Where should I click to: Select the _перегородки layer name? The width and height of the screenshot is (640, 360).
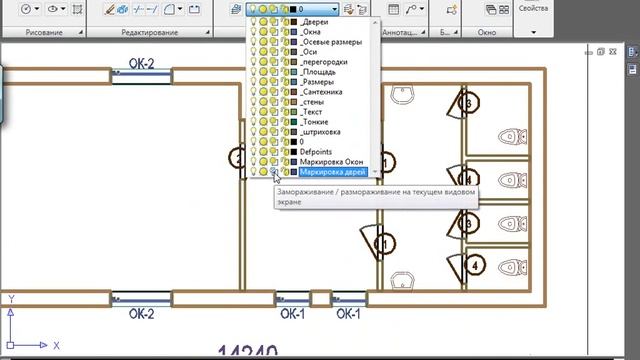pos(324,62)
